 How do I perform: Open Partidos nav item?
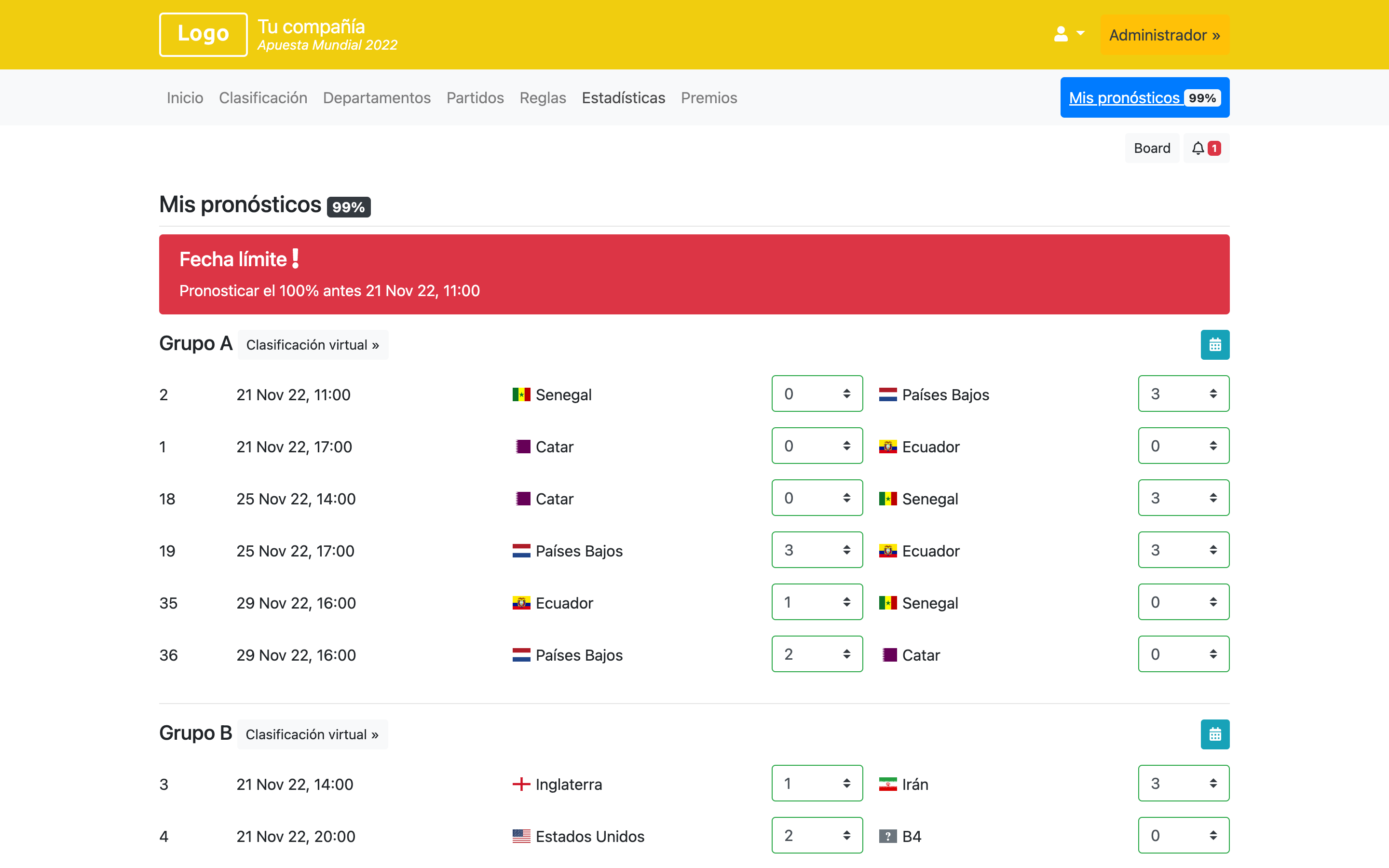pyautogui.click(x=475, y=97)
